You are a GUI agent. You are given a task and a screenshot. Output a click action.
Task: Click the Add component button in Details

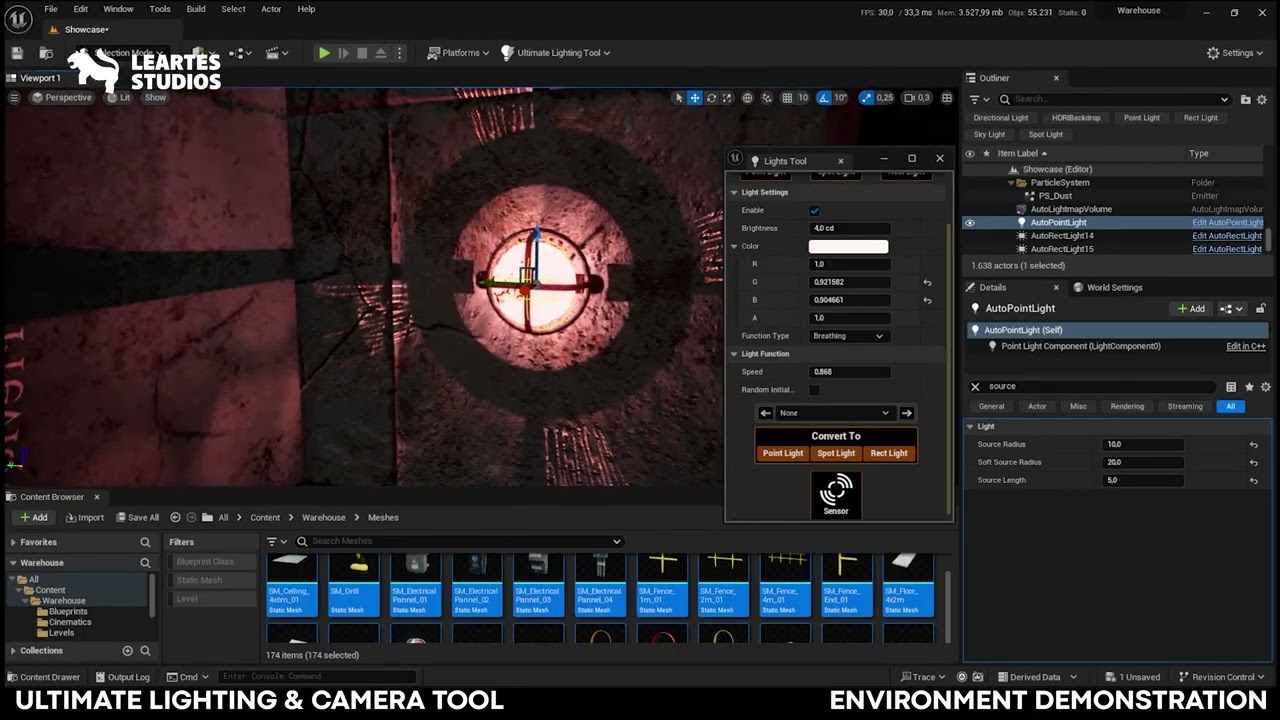1191,309
